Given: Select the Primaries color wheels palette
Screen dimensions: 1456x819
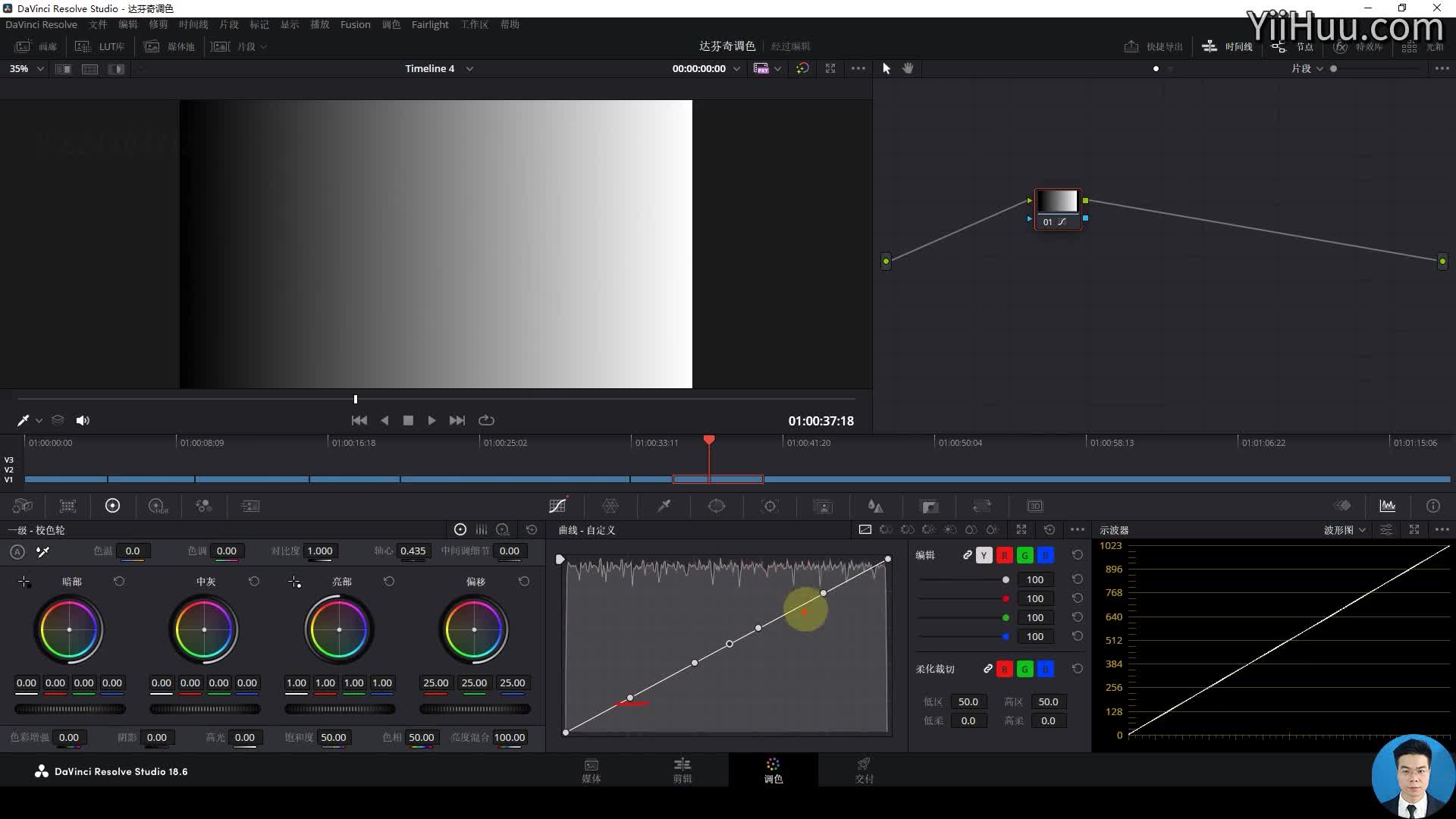Looking at the screenshot, I should click(x=112, y=506).
